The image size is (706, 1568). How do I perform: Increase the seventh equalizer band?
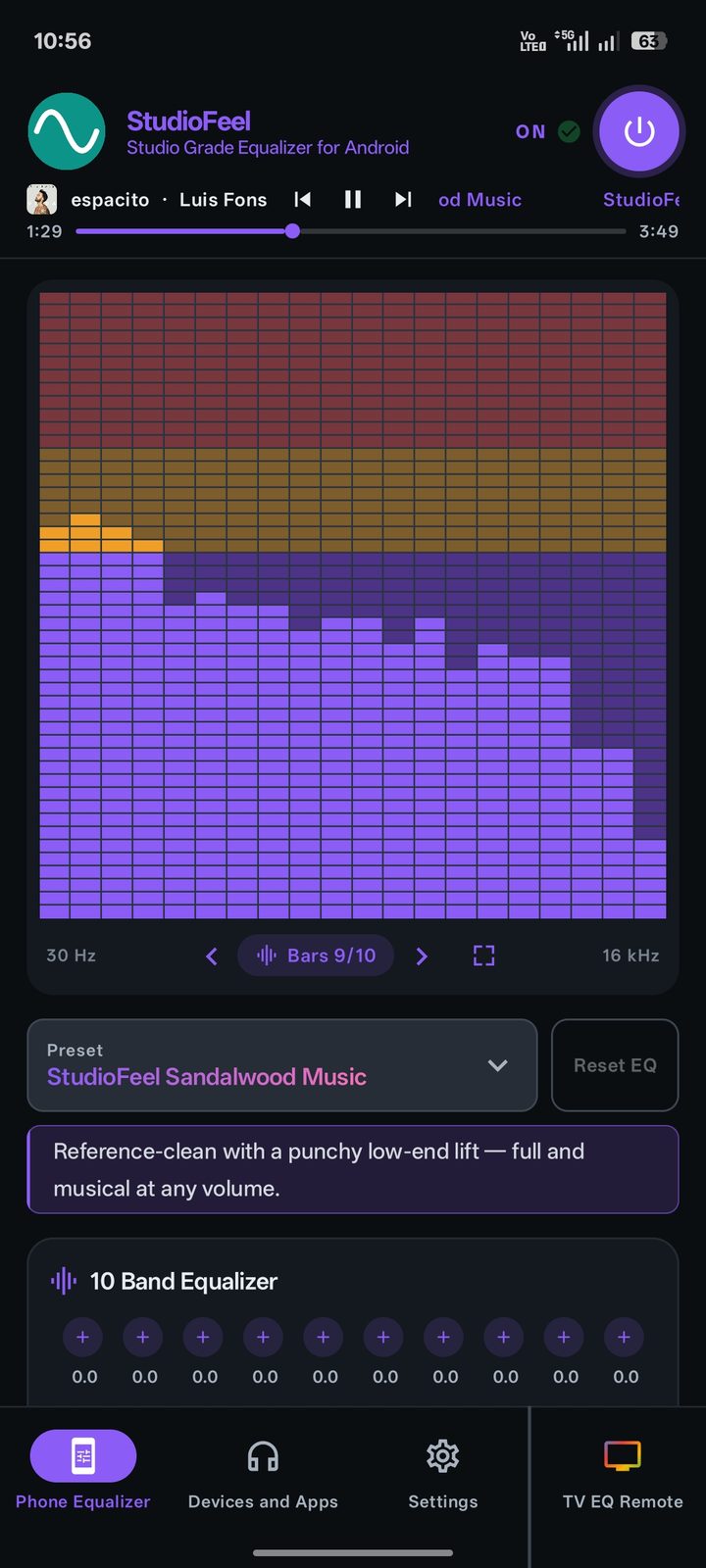pos(443,1338)
